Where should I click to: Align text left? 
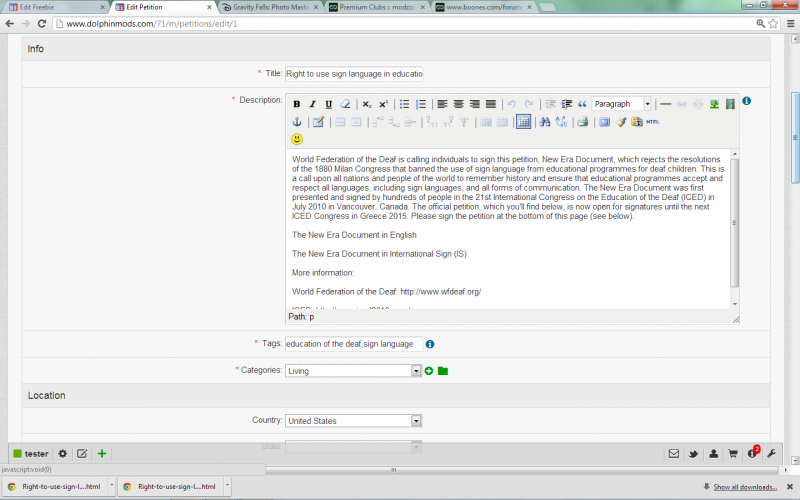point(442,104)
